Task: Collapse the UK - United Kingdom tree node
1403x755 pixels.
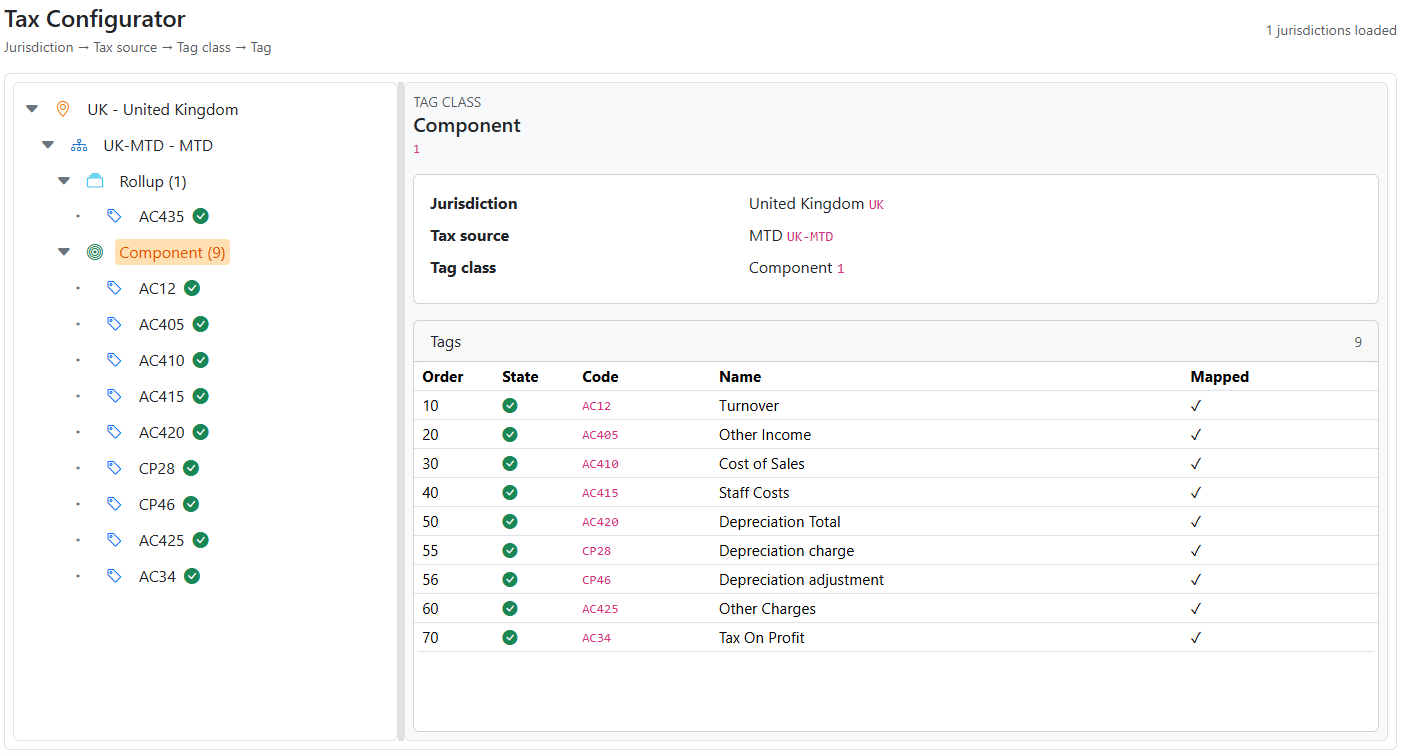Action: point(31,108)
